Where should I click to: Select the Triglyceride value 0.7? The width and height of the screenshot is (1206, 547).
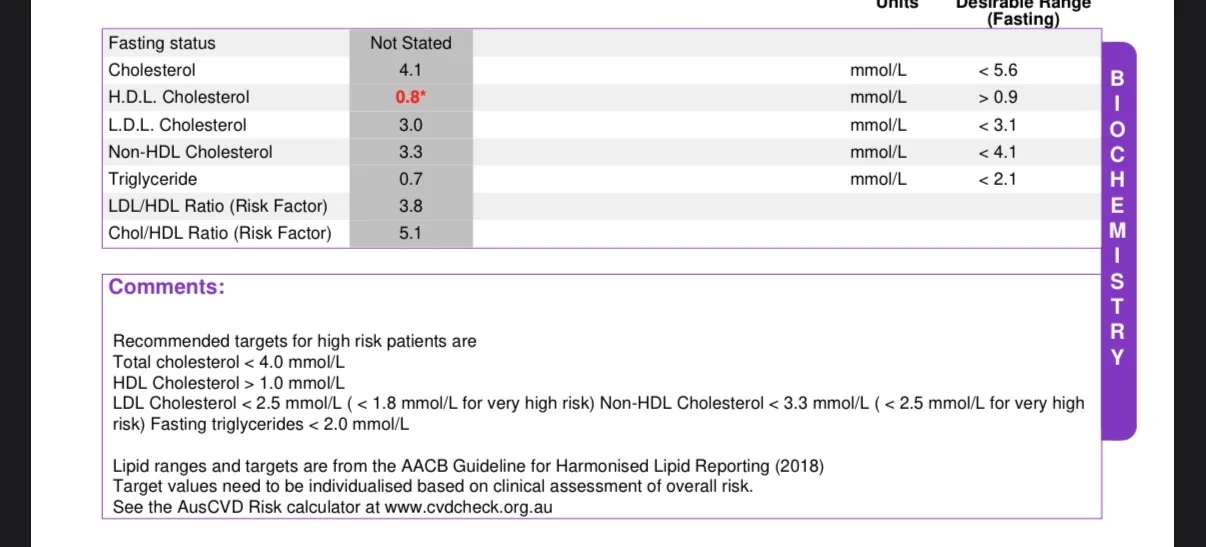click(410, 179)
